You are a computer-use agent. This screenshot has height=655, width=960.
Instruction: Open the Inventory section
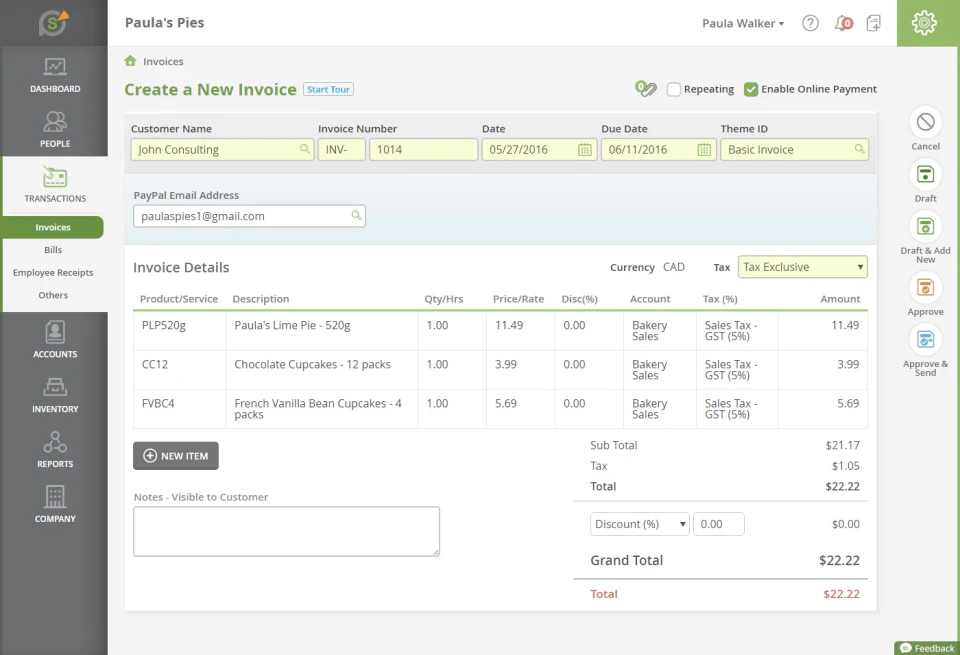tap(55, 396)
